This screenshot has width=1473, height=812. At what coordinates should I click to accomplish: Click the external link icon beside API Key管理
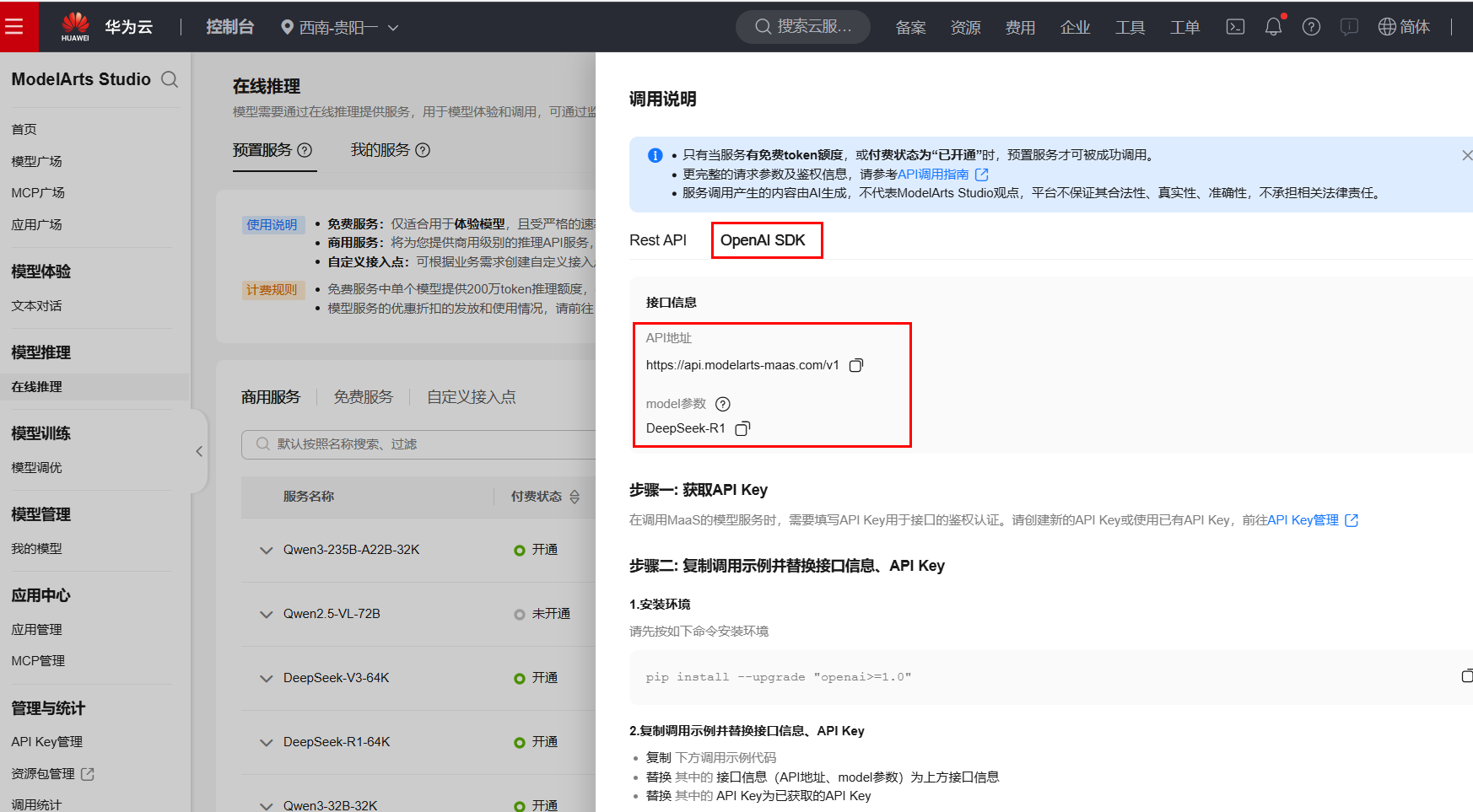tap(1352, 520)
